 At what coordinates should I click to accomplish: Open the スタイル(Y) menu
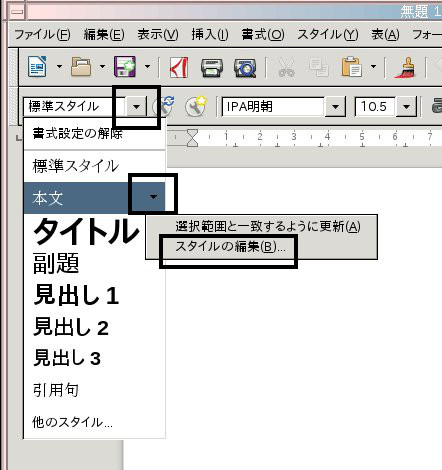click(x=328, y=34)
